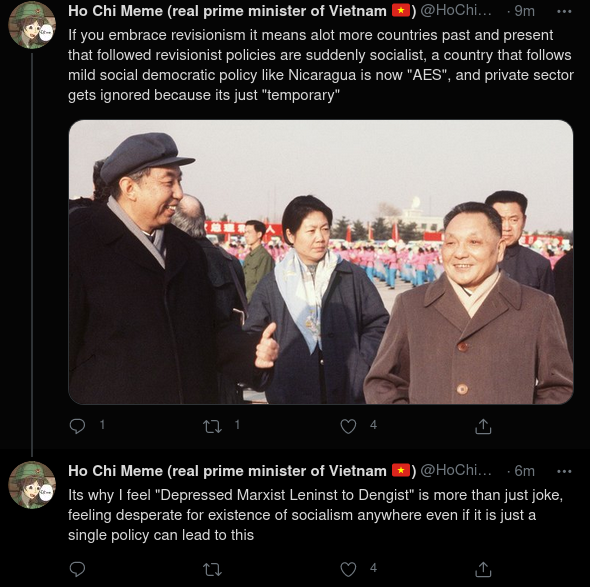This screenshot has width=590, height=587.
Task: Open the attached photo of people
Action: 321,262
